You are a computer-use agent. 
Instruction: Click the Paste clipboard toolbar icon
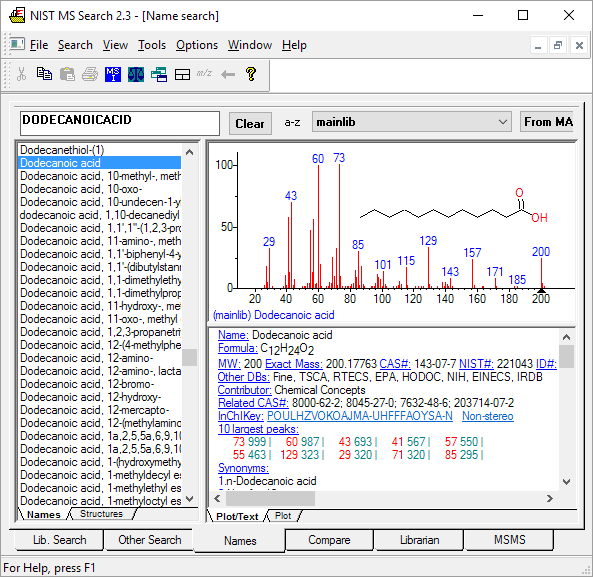(67, 74)
